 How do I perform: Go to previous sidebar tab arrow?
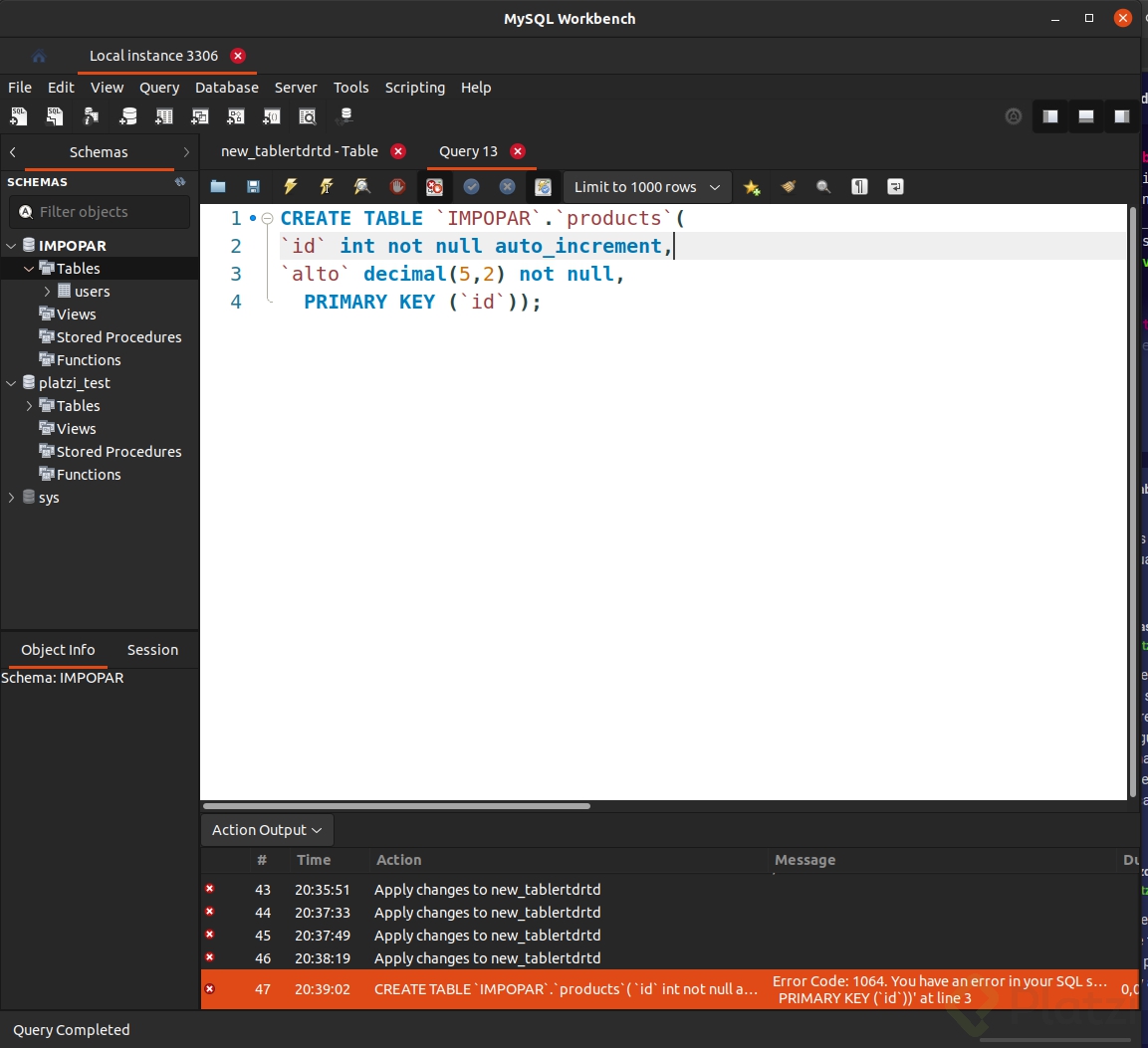13,152
